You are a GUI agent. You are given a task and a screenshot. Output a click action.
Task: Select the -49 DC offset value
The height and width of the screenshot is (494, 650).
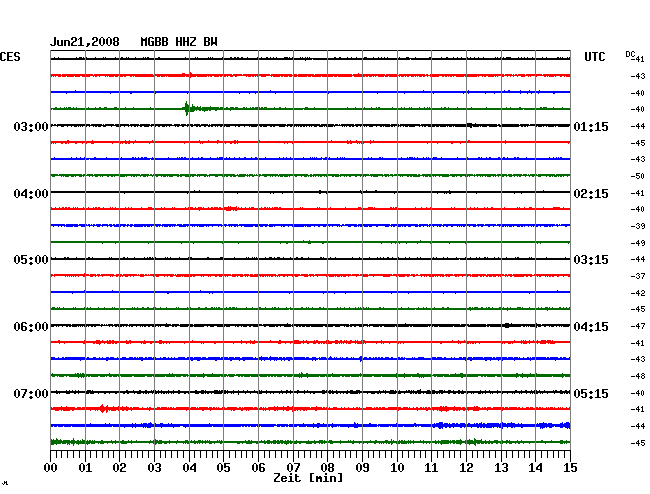click(x=638, y=243)
